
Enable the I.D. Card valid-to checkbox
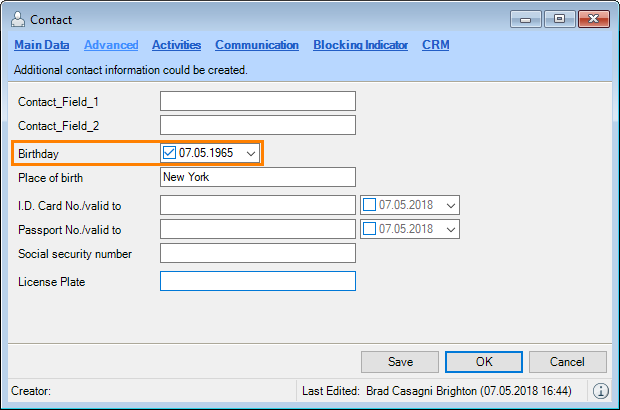point(370,205)
